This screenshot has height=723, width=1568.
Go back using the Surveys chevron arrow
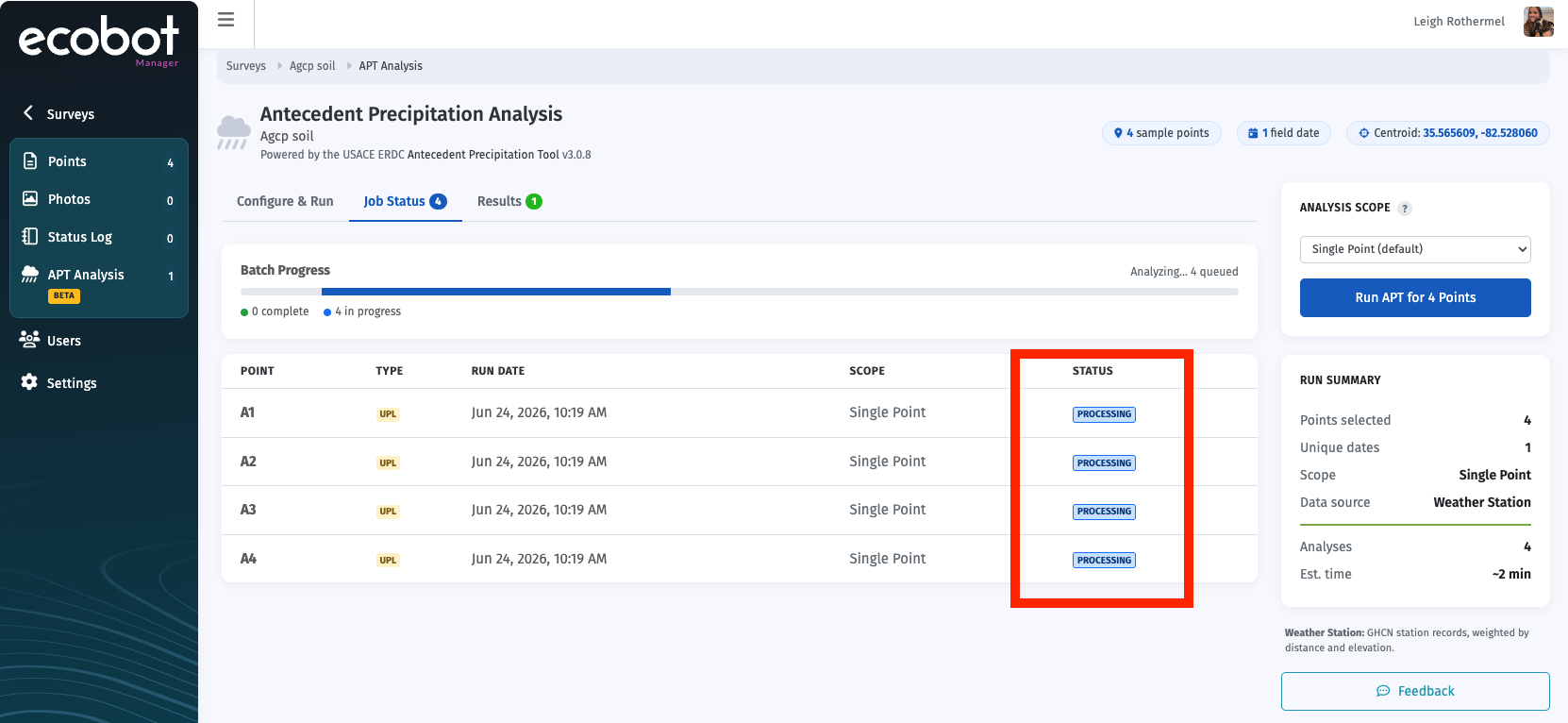pos(28,113)
